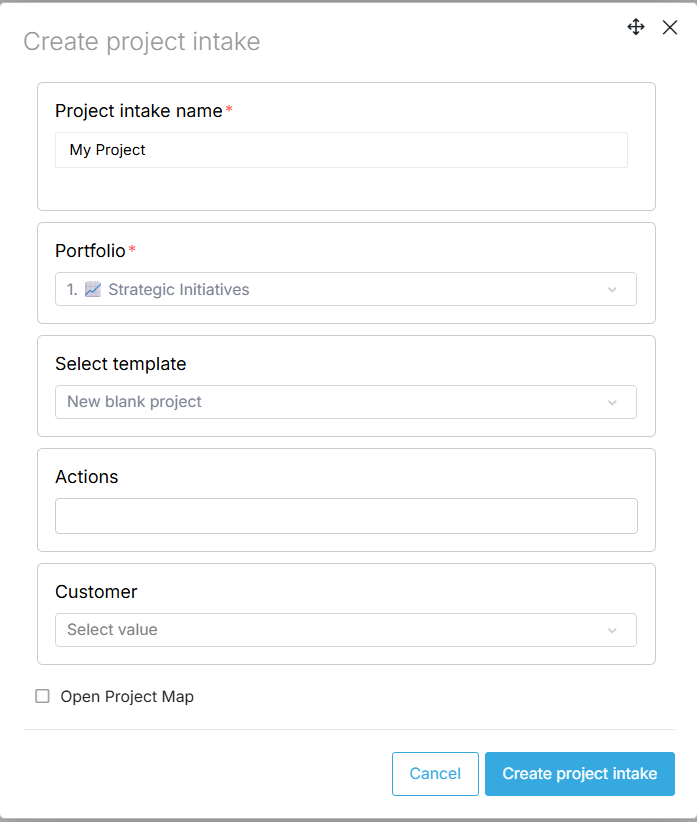Screen dimensions: 697x822
Task: Click into the empty Actions input field
Action: coord(346,516)
